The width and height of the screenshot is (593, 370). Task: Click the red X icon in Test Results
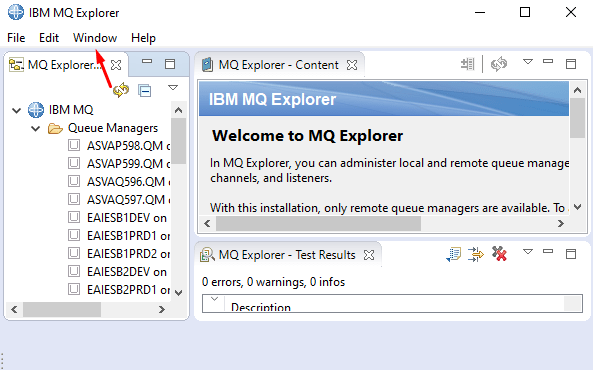point(499,254)
